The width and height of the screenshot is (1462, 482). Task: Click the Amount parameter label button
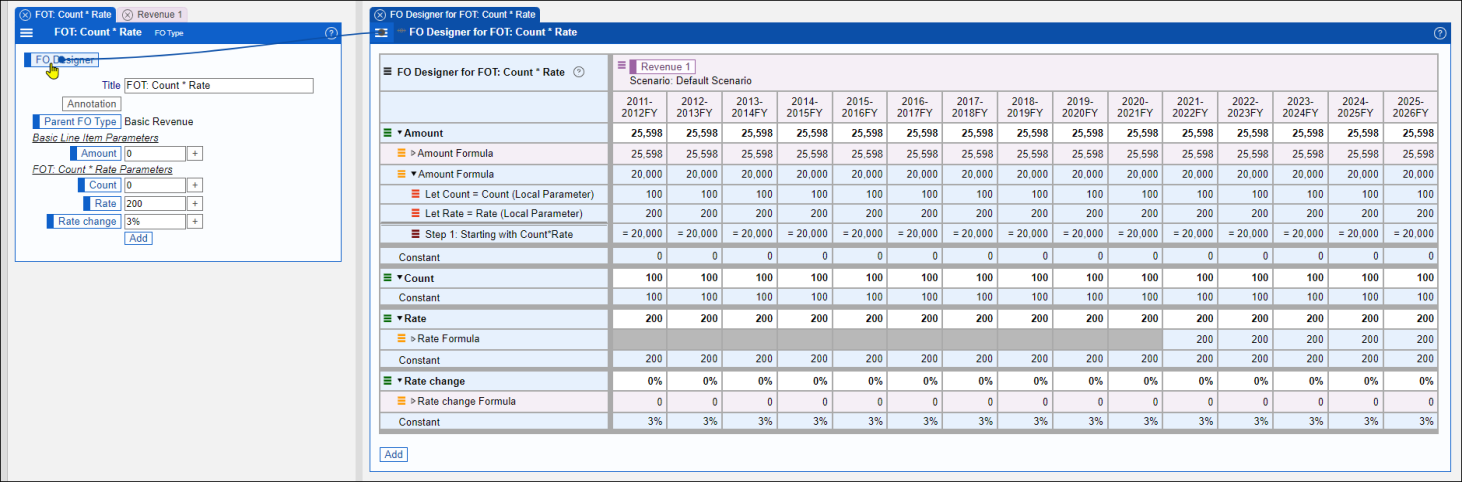(95, 154)
